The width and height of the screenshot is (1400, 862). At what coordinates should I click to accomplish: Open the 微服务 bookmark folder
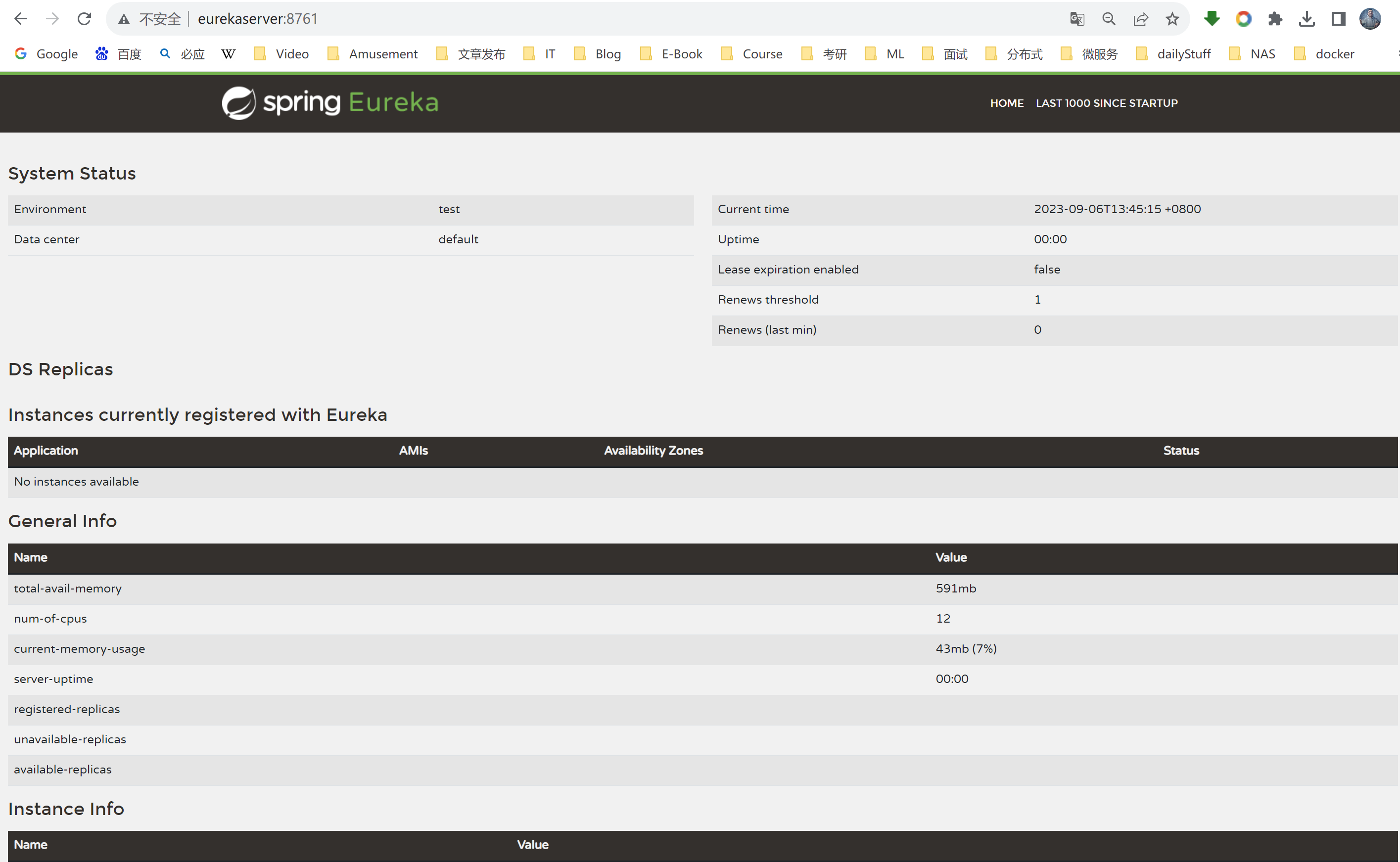(x=1089, y=53)
